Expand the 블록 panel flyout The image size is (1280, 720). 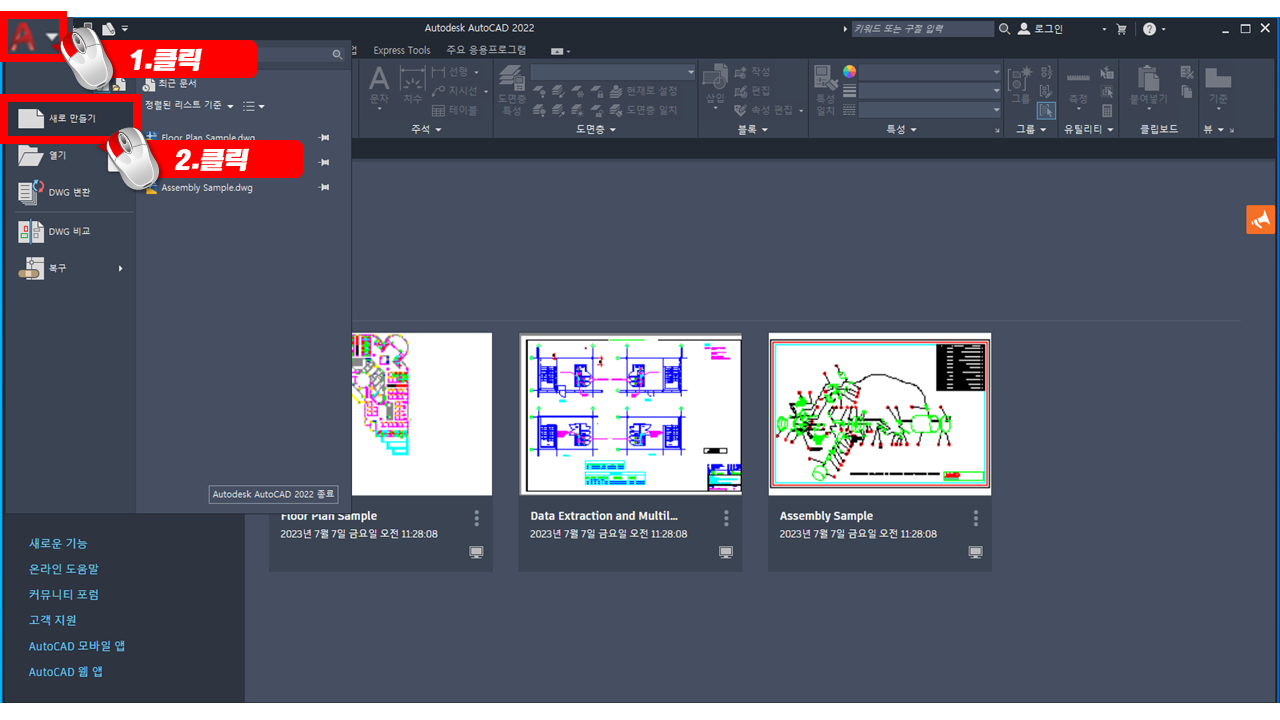coord(752,130)
